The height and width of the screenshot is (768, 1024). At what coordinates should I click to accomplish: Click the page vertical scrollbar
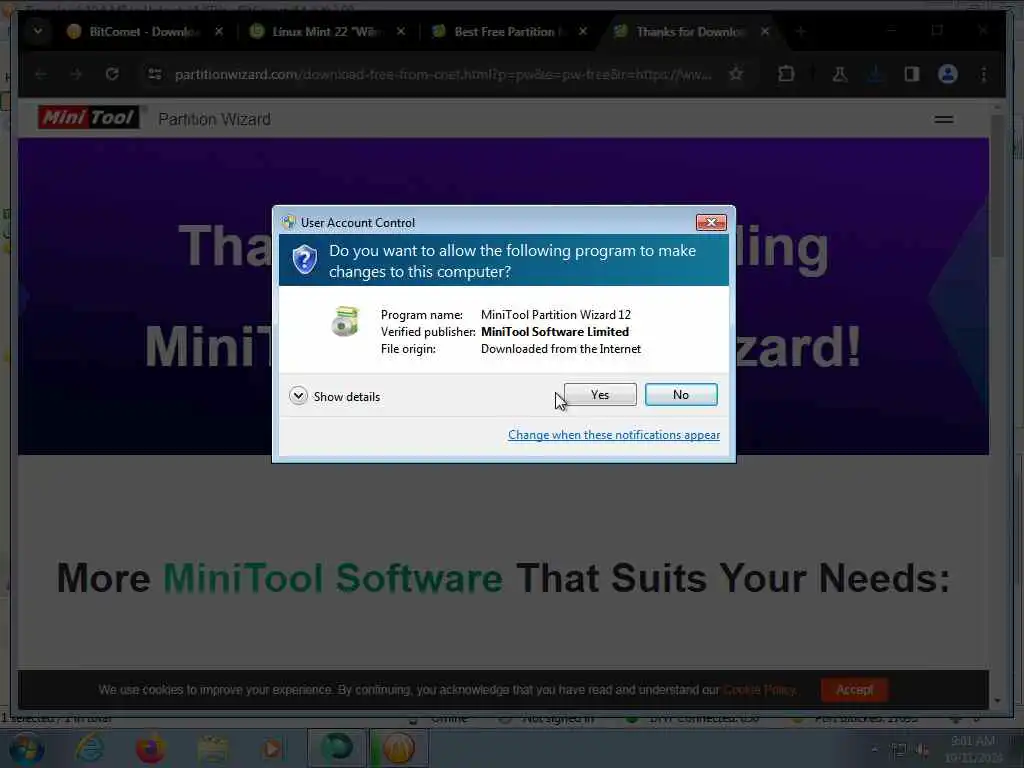pos(997,186)
